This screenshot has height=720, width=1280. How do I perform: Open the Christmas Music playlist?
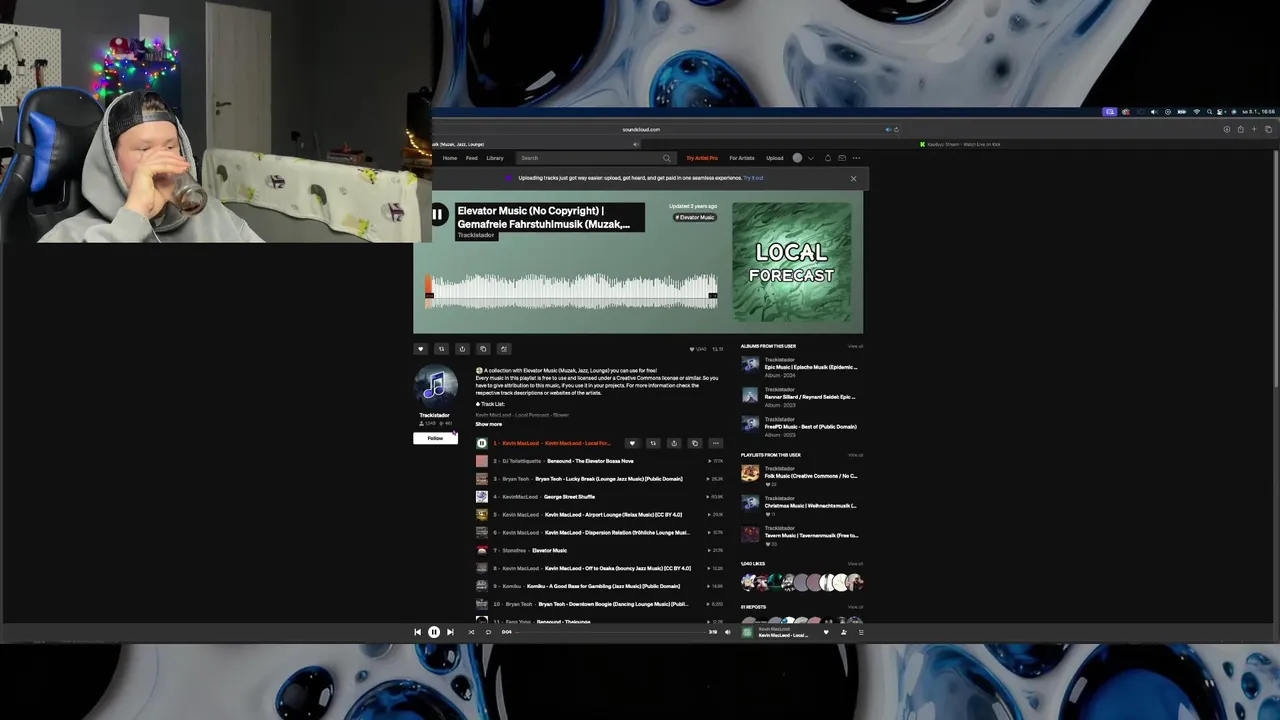810,506
